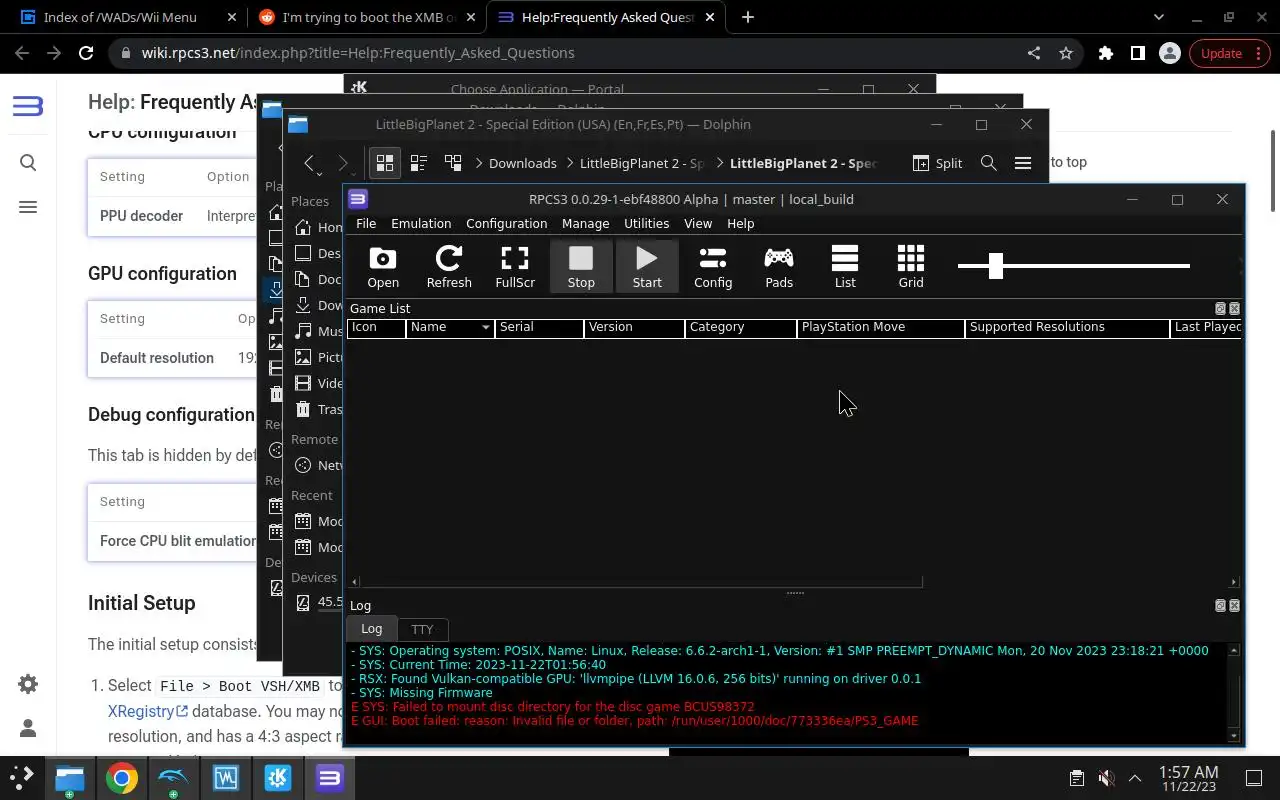Open the taskbar clock showing 1:57 AM

point(1188,778)
